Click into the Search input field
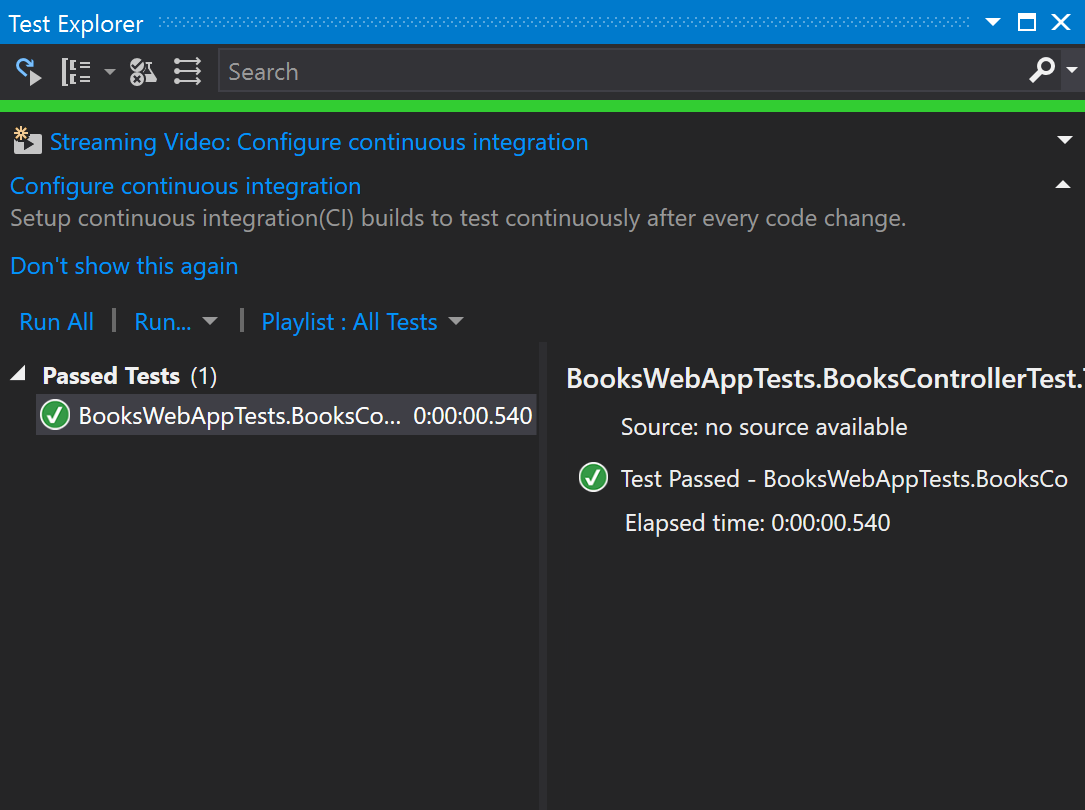This screenshot has width=1085, height=810. tap(623, 71)
